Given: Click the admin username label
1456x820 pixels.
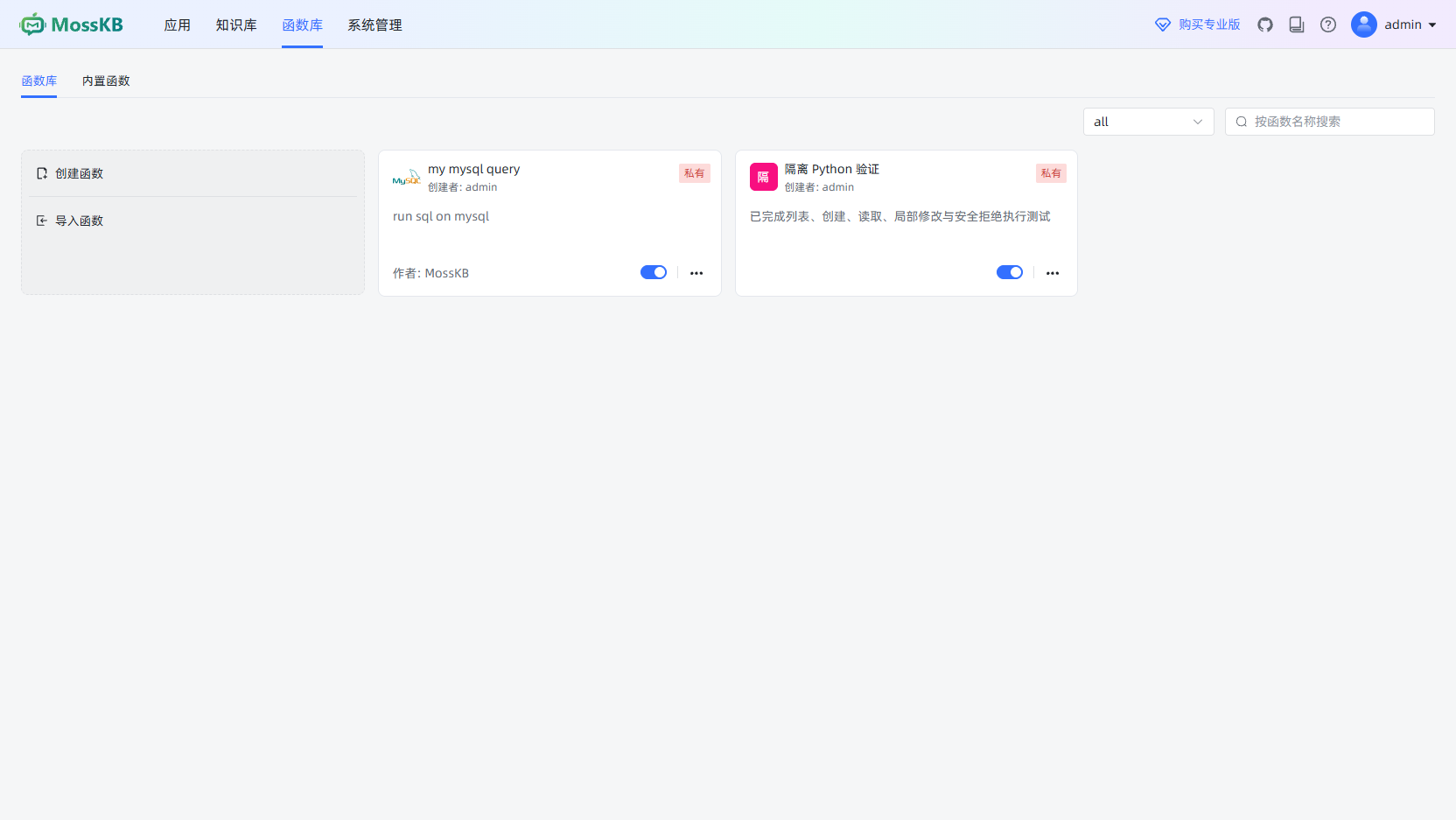Looking at the screenshot, I should (x=1403, y=25).
